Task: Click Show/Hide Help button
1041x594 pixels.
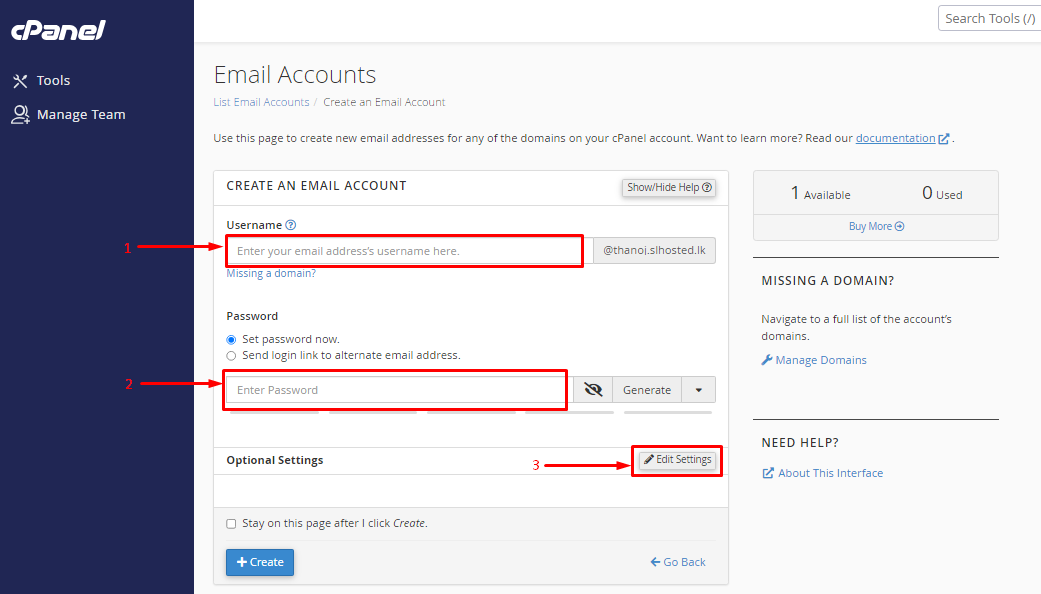Action: (668, 187)
